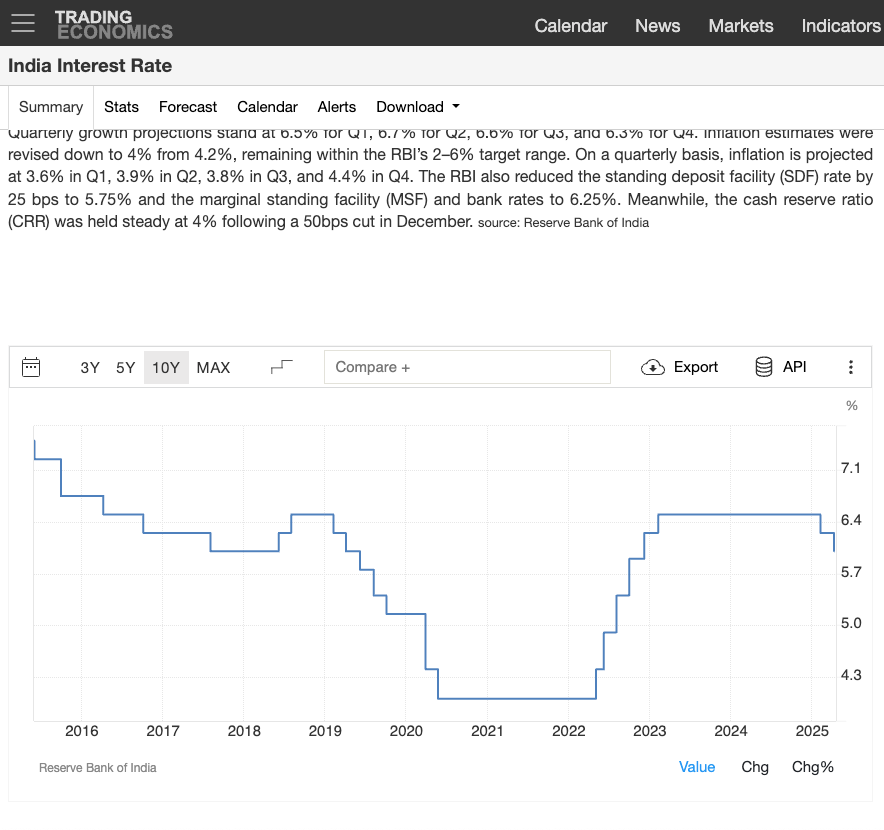Open chart options three-dot menu
The height and width of the screenshot is (830, 884).
(851, 367)
